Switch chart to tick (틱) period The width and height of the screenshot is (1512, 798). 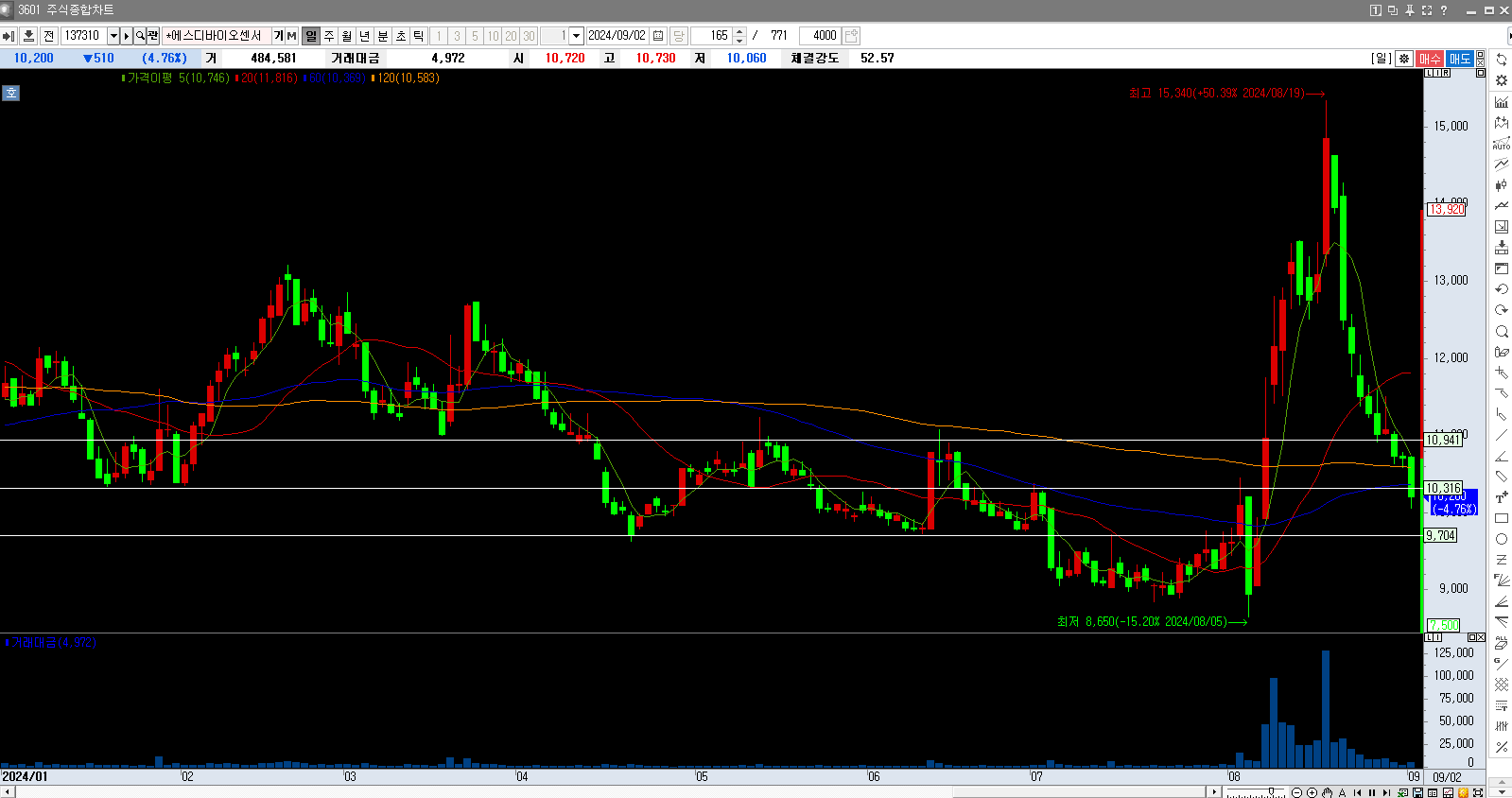point(419,36)
